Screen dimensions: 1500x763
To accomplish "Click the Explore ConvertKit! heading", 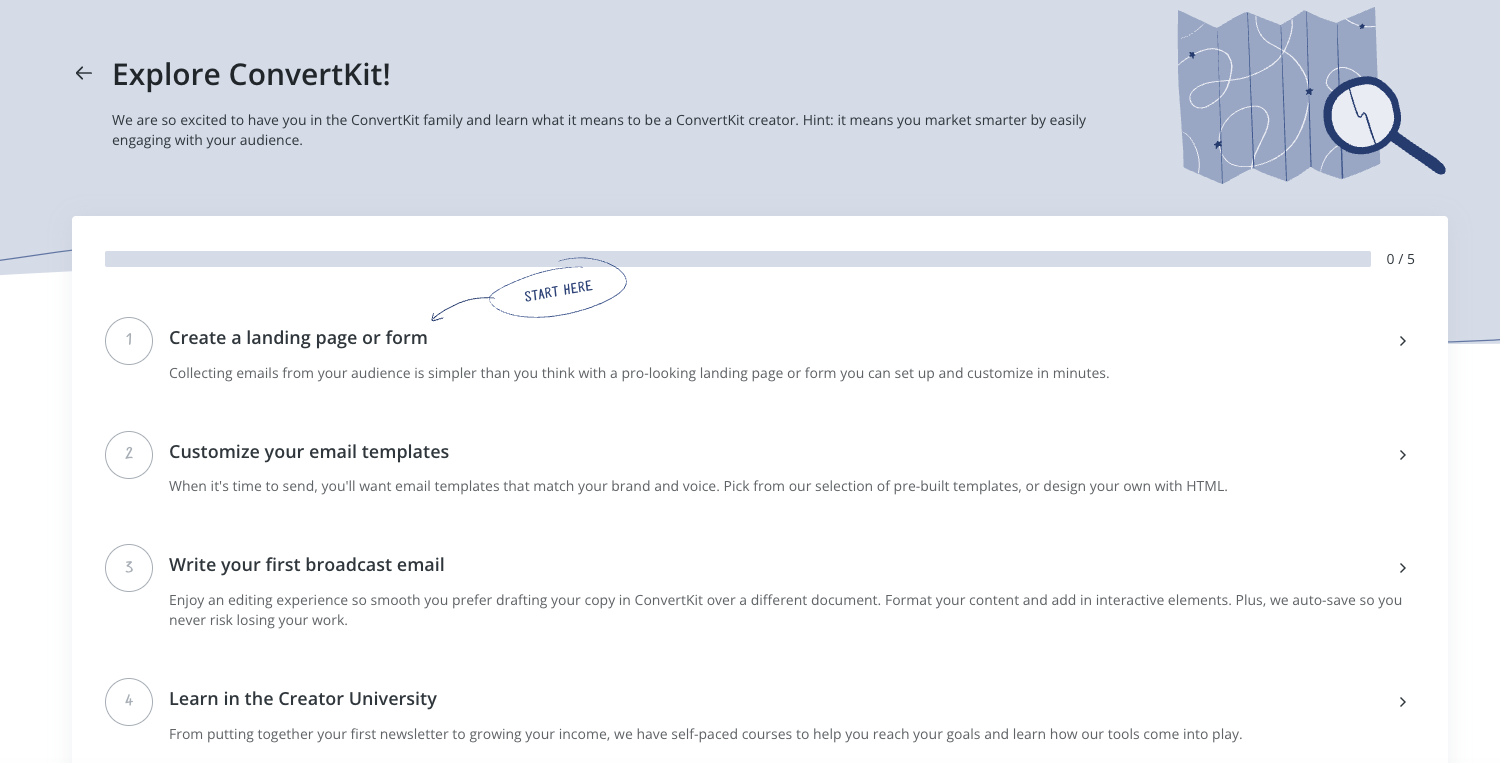I will tap(251, 74).
